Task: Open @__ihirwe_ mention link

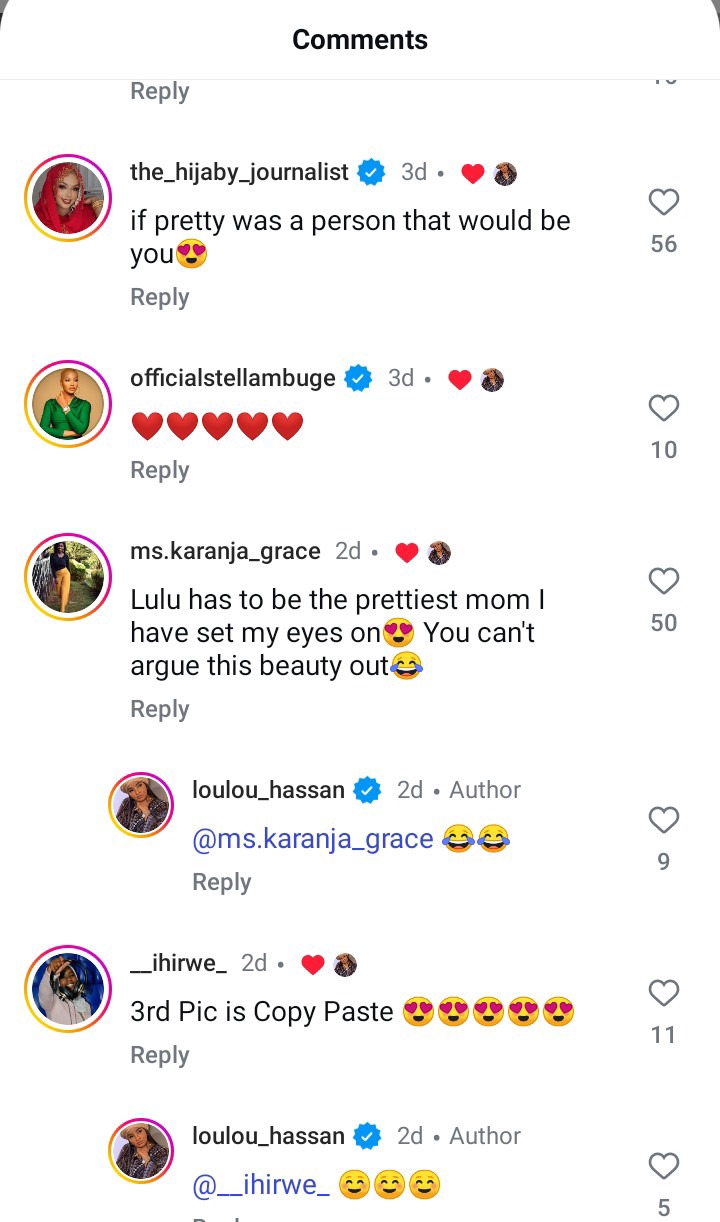Action: [x=260, y=1185]
